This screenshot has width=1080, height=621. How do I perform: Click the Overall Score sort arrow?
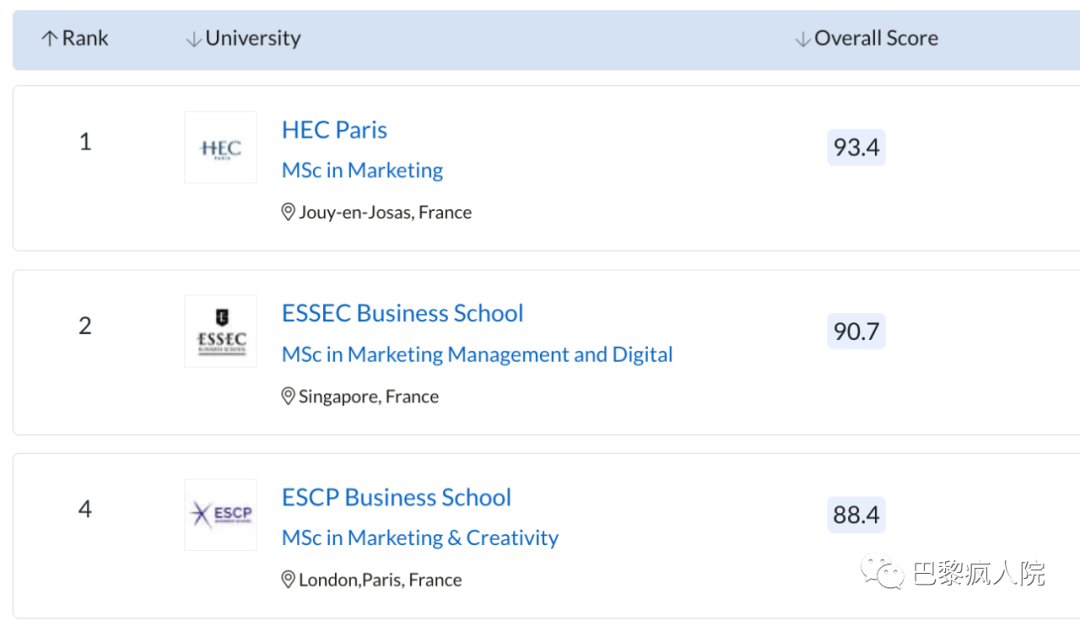pyautogui.click(x=802, y=39)
